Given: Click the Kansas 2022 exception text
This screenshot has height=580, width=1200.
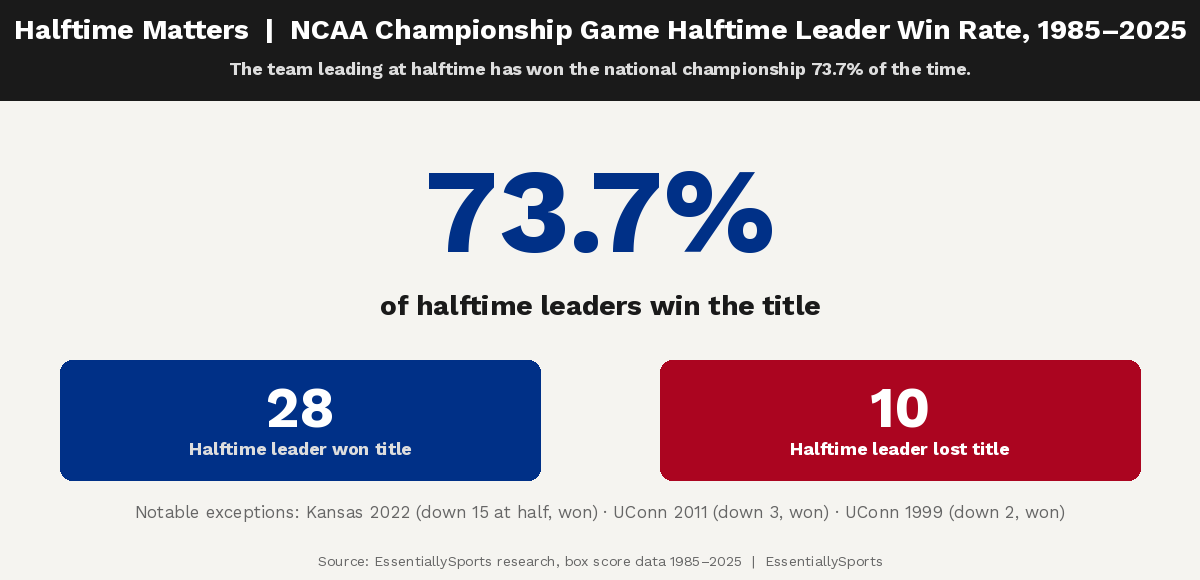Looking at the screenshot, I should [452, 512].
